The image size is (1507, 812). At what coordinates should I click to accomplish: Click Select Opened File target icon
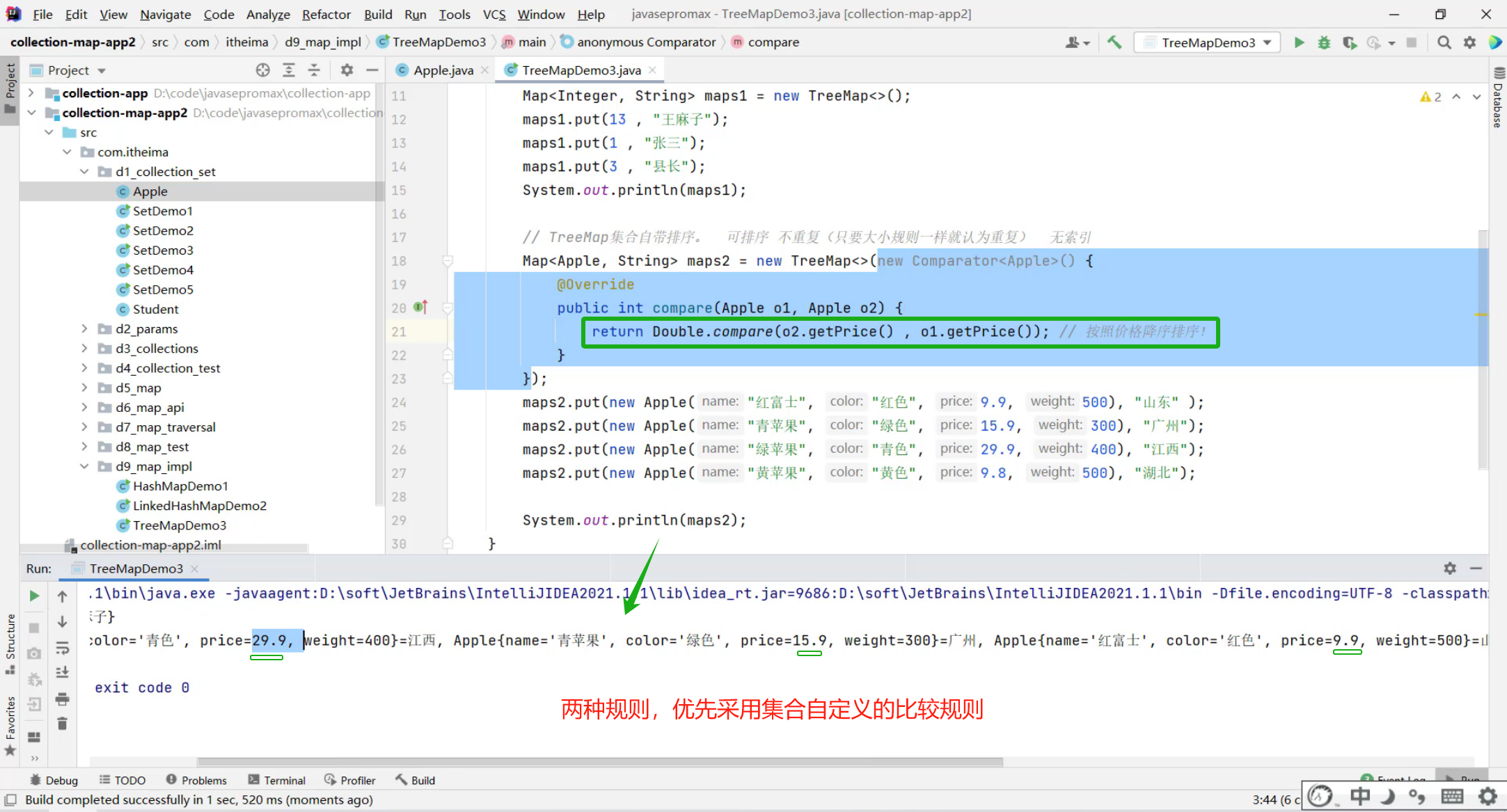coord(262,70)
